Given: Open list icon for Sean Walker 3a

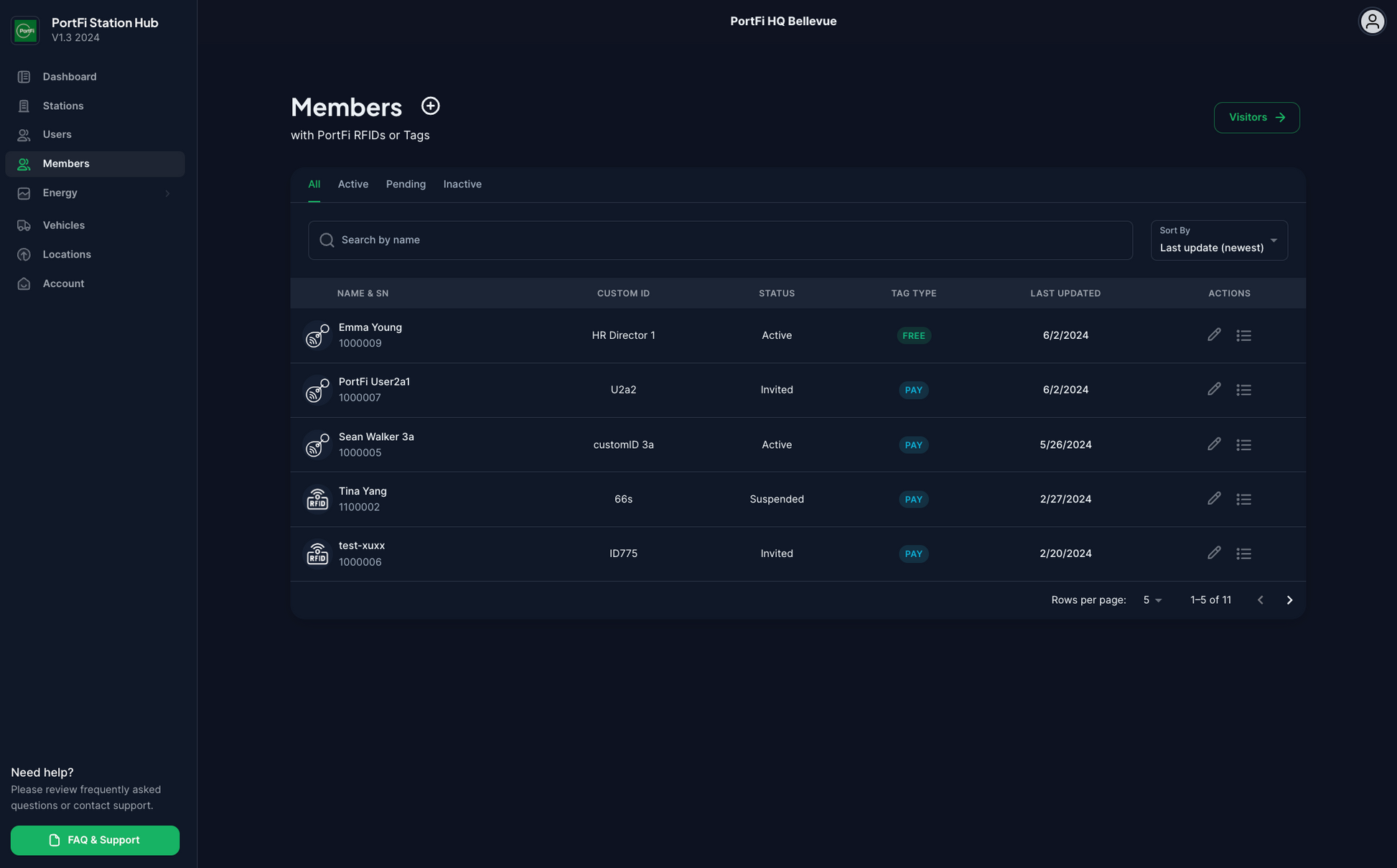Looking at the screenshot, I should (x=1243, y=444).
